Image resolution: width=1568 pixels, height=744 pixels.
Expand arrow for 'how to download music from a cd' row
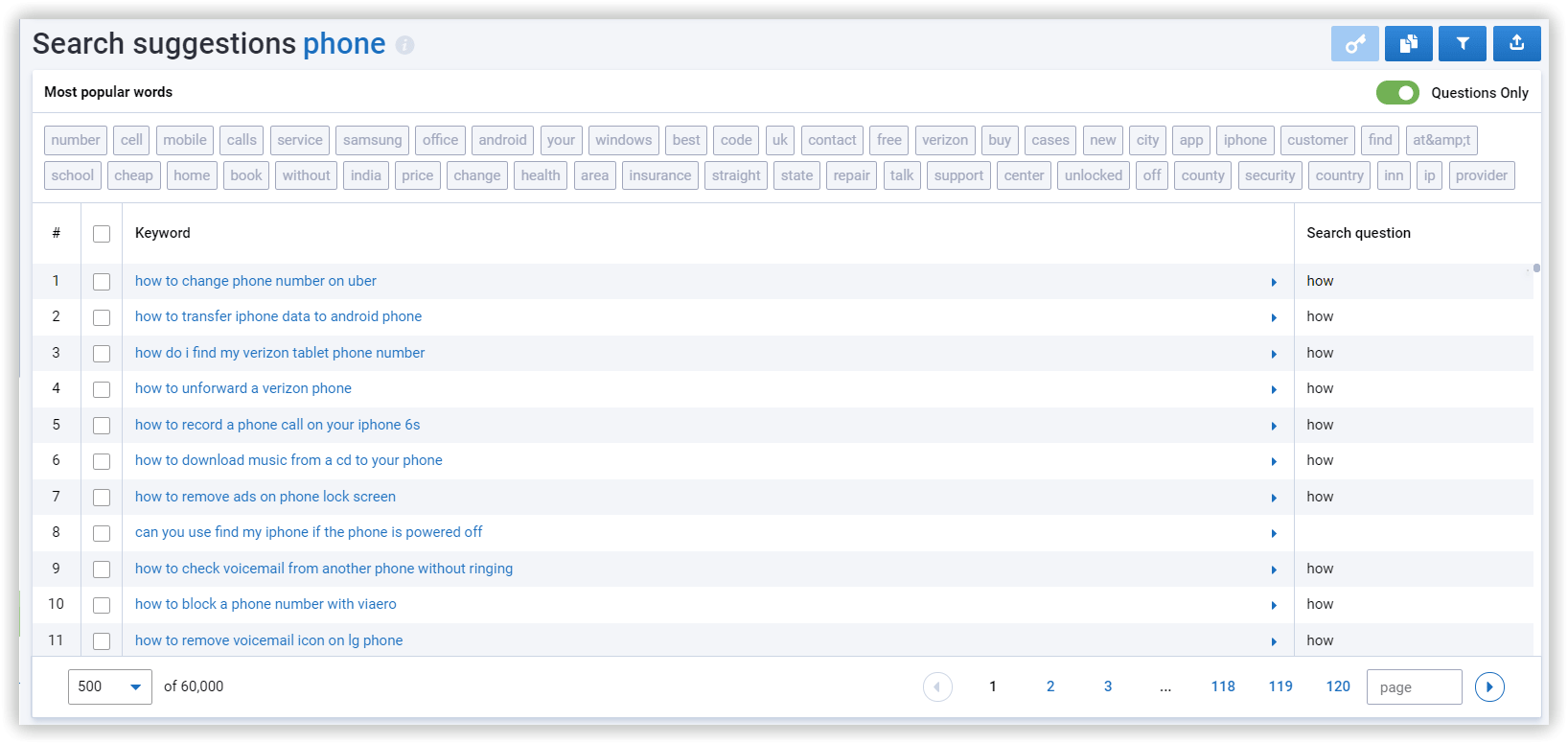(x=1274, y=461)
